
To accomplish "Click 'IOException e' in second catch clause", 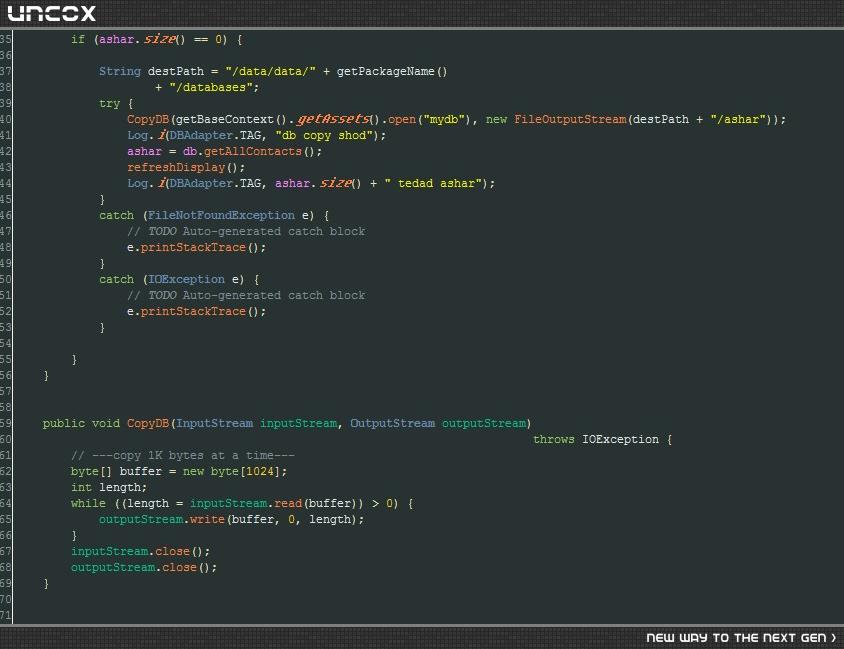I will pos(193,279).
